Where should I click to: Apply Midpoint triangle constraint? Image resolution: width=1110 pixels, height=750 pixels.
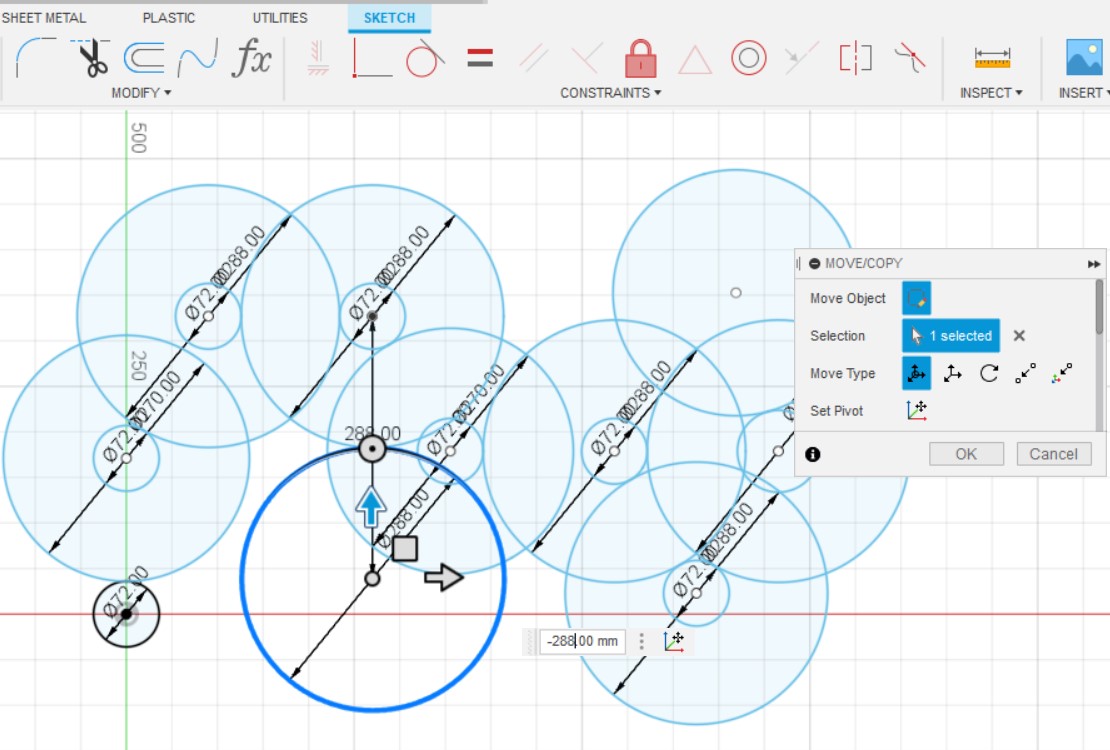(694, 59)
